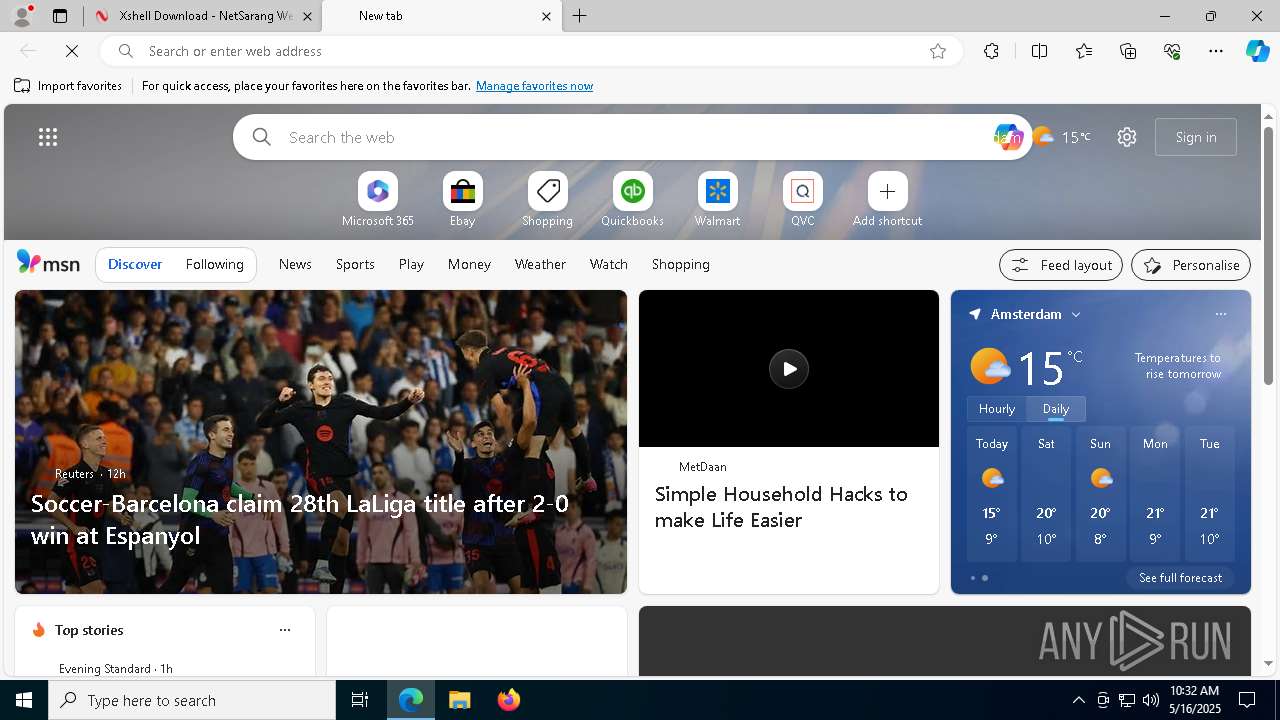Open the Money menu item
The width and height of the screenshot is (1280, 720).
[x=469, y=264]
